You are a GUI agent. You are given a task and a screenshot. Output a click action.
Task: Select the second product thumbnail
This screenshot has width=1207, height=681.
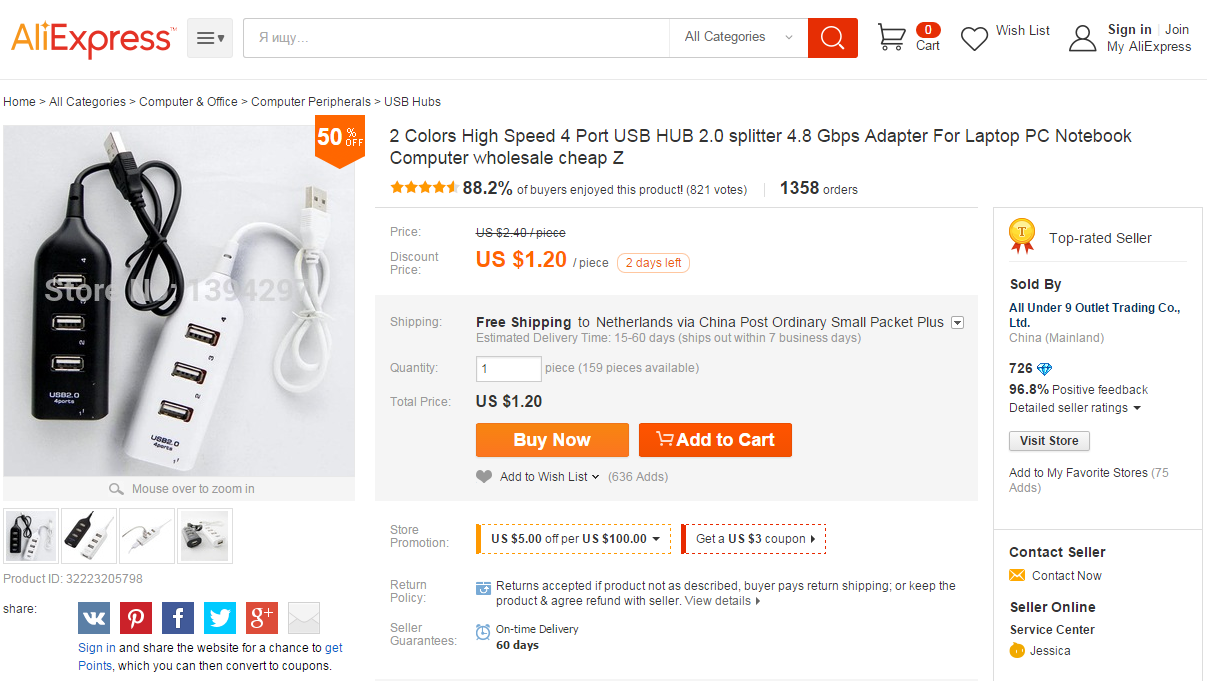pyautogui.click(x=89, y=536)
